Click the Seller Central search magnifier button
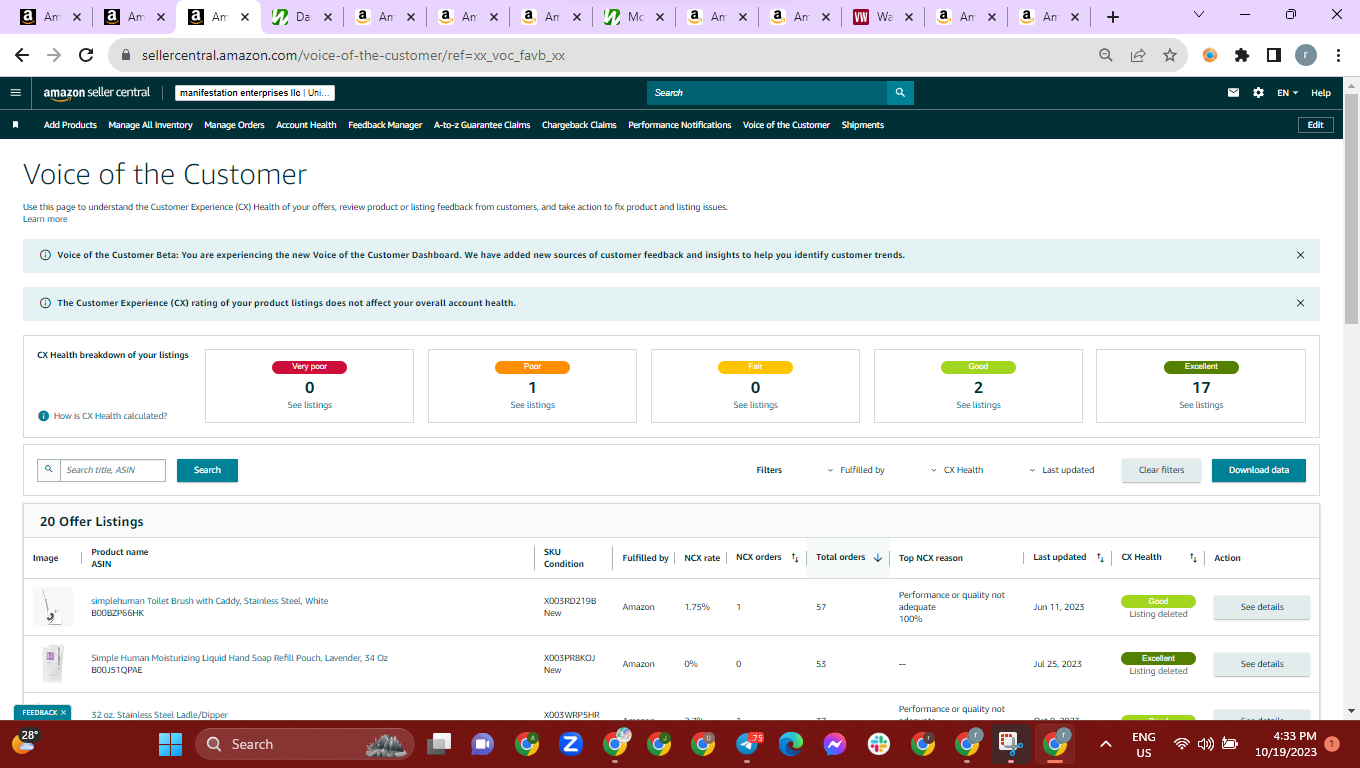This screenshot has height=768, width=1360. pos(900,93)
